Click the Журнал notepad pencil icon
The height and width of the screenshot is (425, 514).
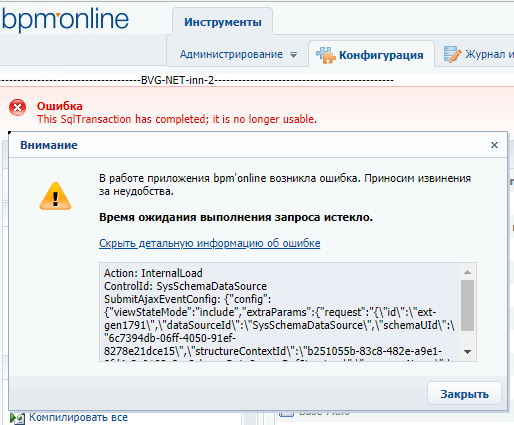point(452,54)
